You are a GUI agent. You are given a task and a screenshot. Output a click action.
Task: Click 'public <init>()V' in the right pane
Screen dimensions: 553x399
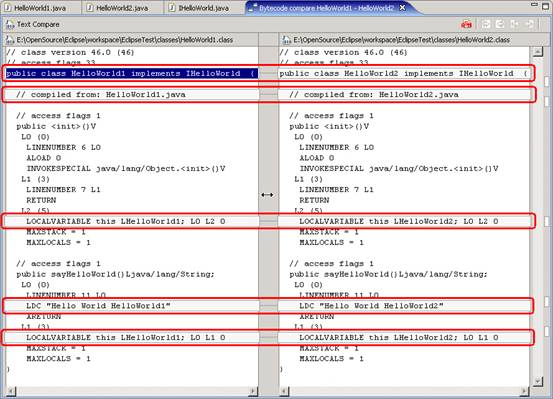pyautogui.click(x=329, y=126)
